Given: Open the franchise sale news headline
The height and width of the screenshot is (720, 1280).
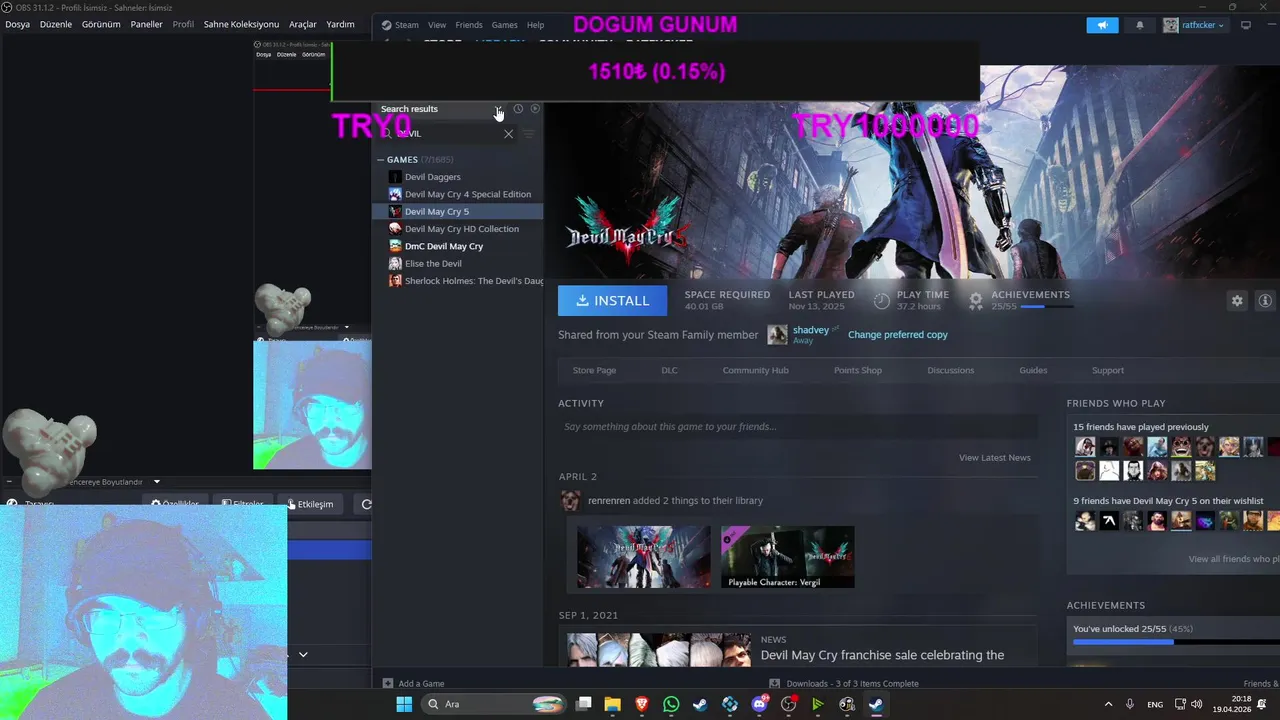Looking at the screenshot, I should point(882,656).
